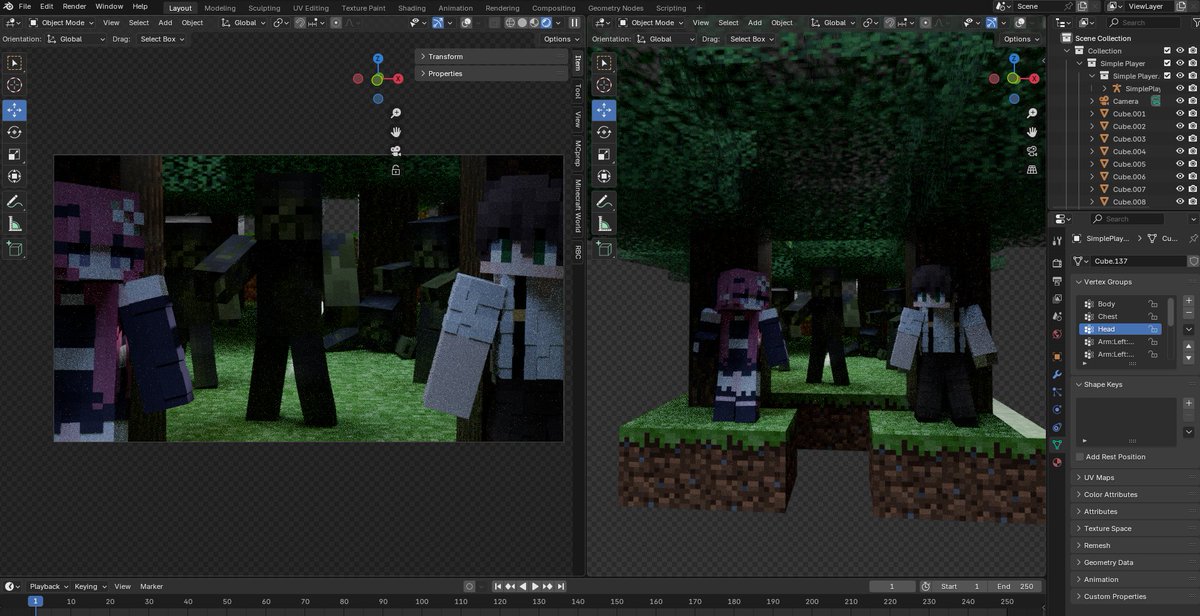This screenshot has width=1200, height=616.
Task: Toggle Simple Player collection exclude checkbox
Action: point(1167,63)
